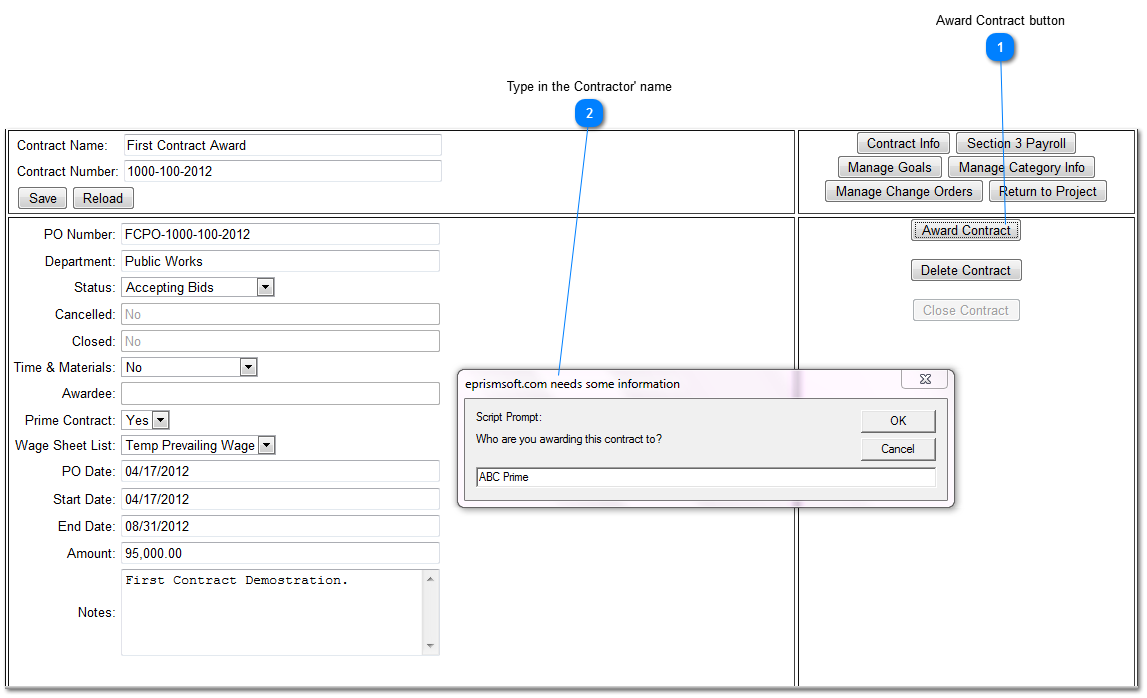Return to Project page
Screen dimensions: 1147x698
(x=1047, y=192)
